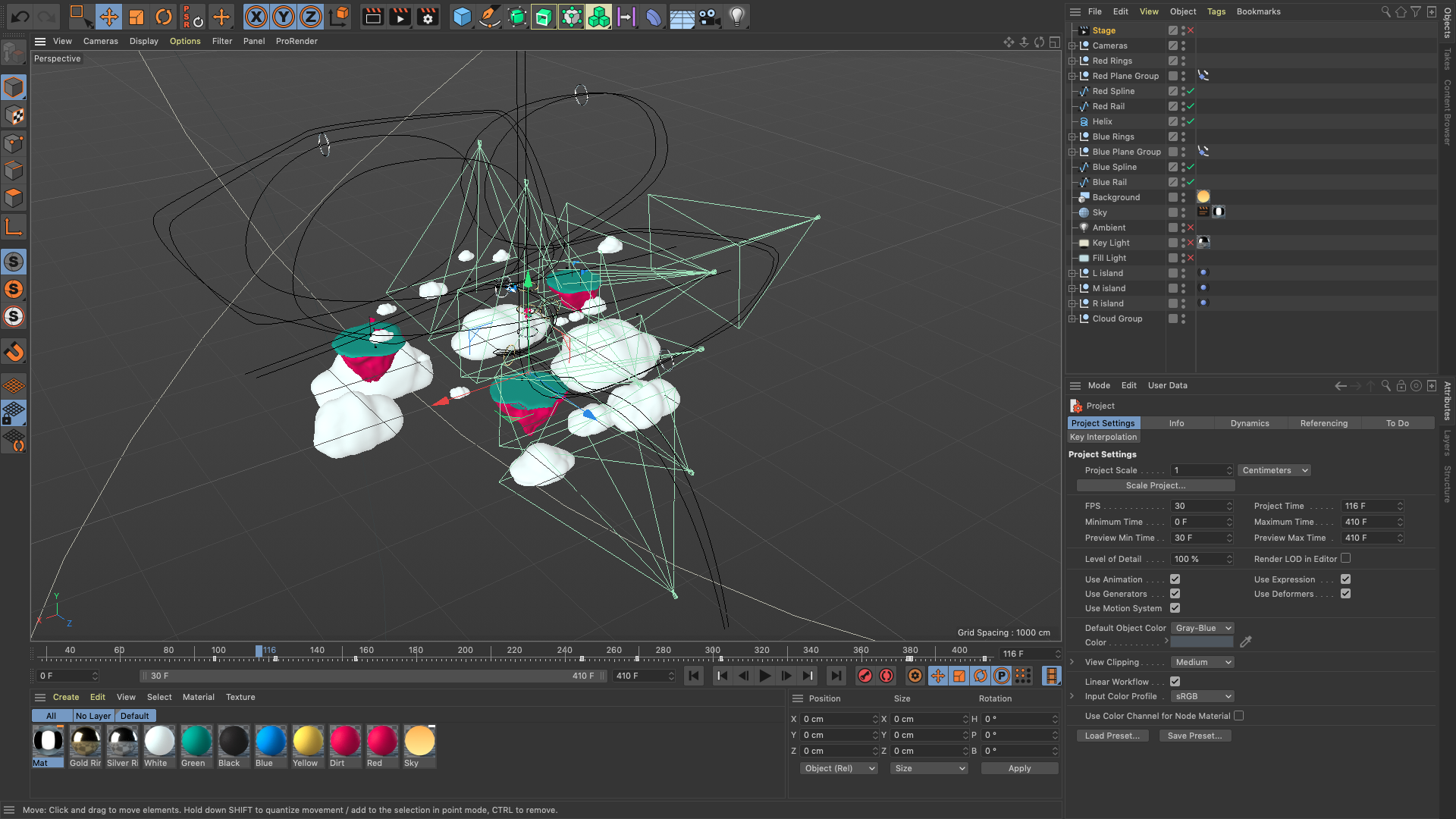Add a Cube primitive object
Viewport: 1456px width, 819px height.
pyautogui.click(x=462, y=17)
